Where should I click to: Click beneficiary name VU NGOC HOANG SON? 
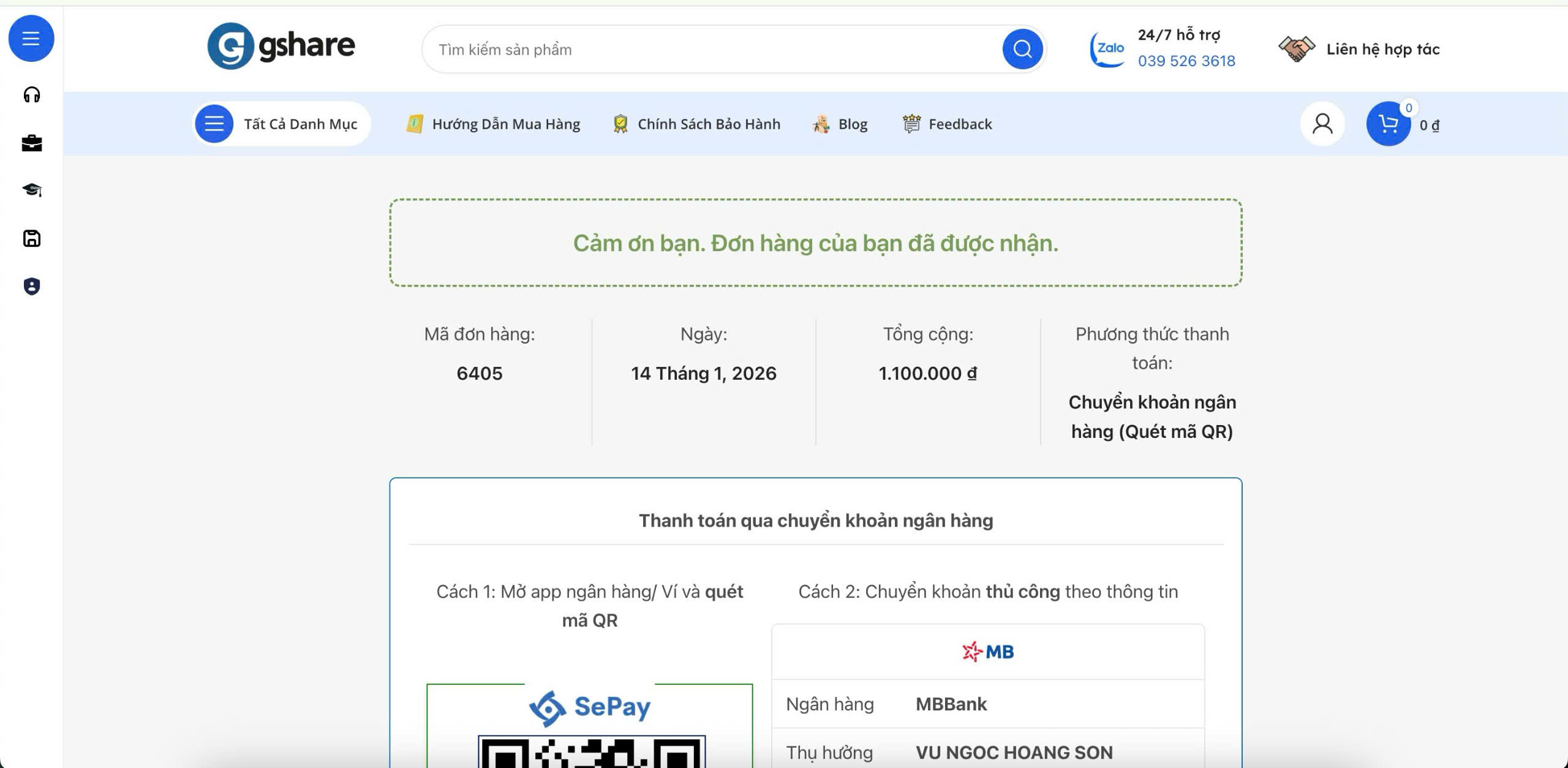coord(1014,752)
